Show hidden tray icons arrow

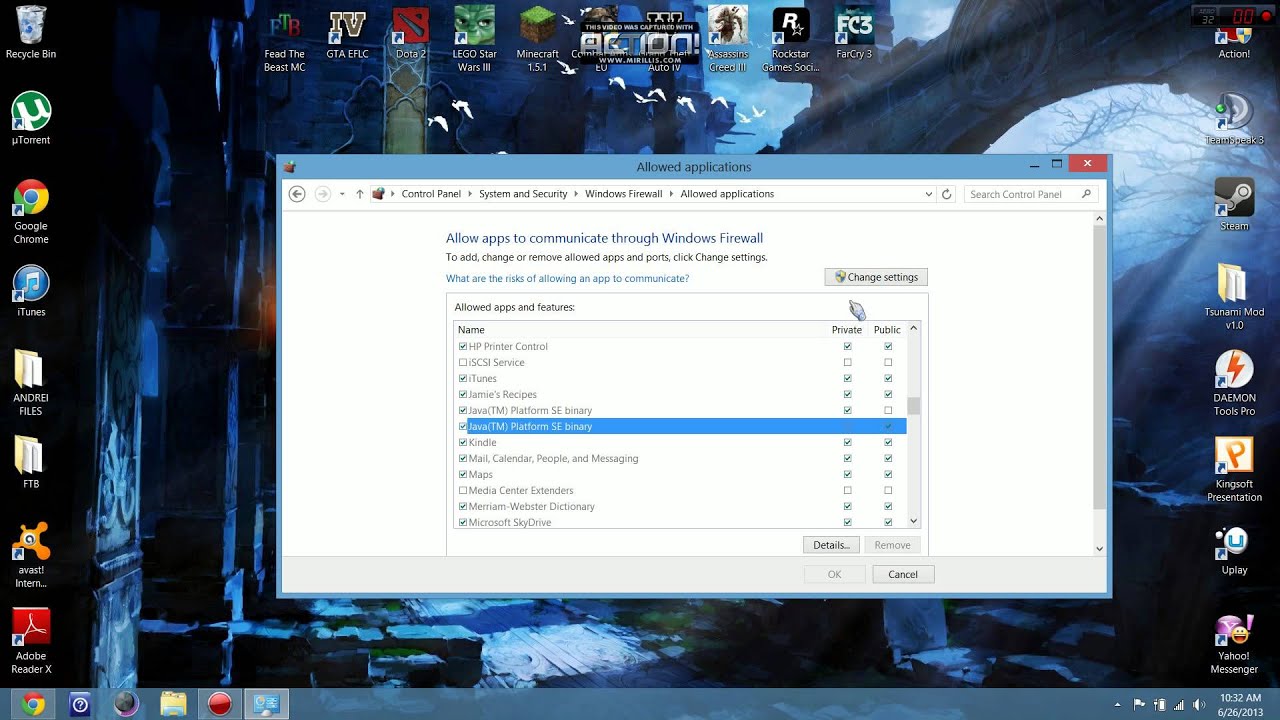1116,704
